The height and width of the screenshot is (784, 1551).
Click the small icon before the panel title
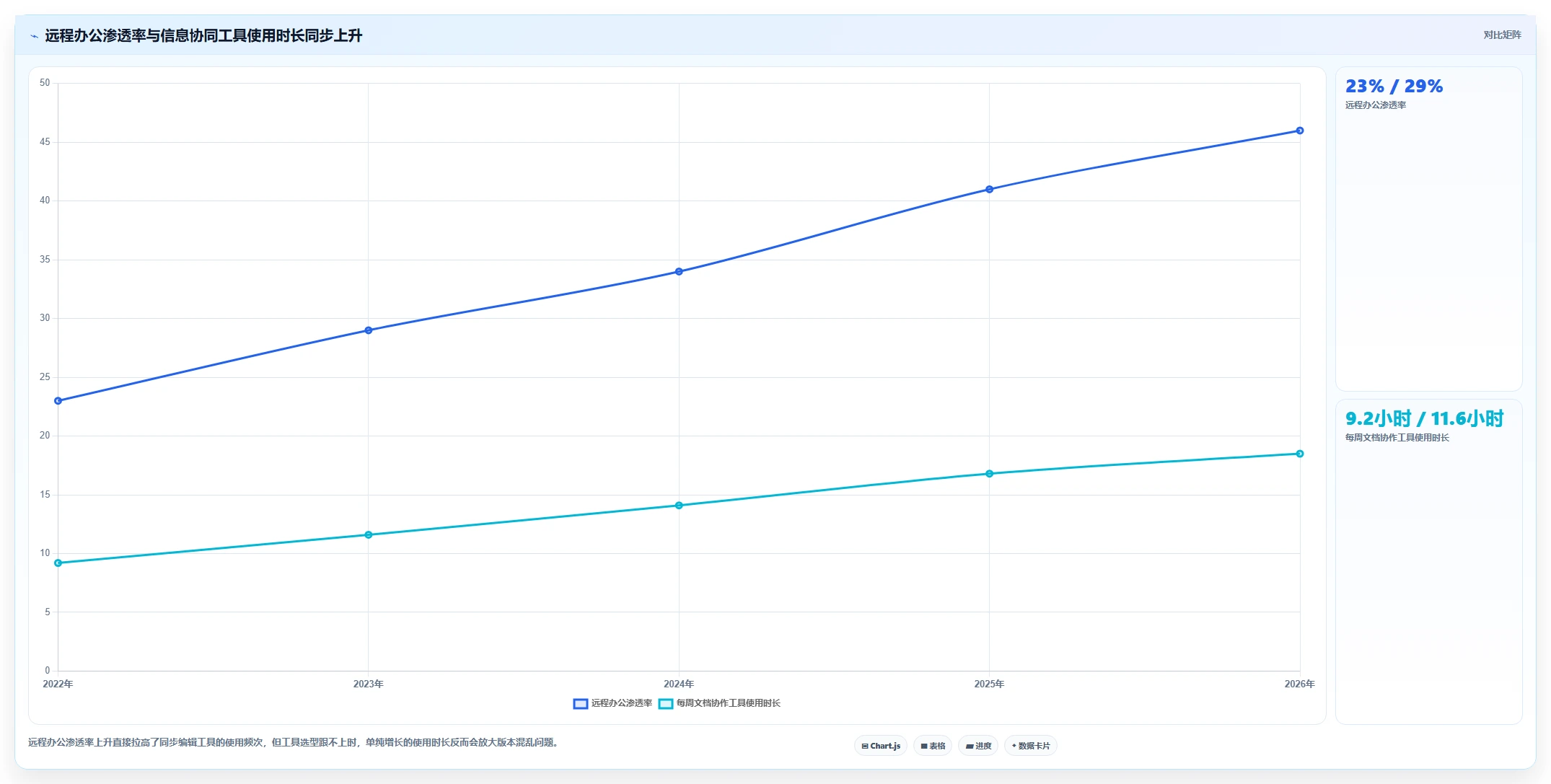point(34,36)
